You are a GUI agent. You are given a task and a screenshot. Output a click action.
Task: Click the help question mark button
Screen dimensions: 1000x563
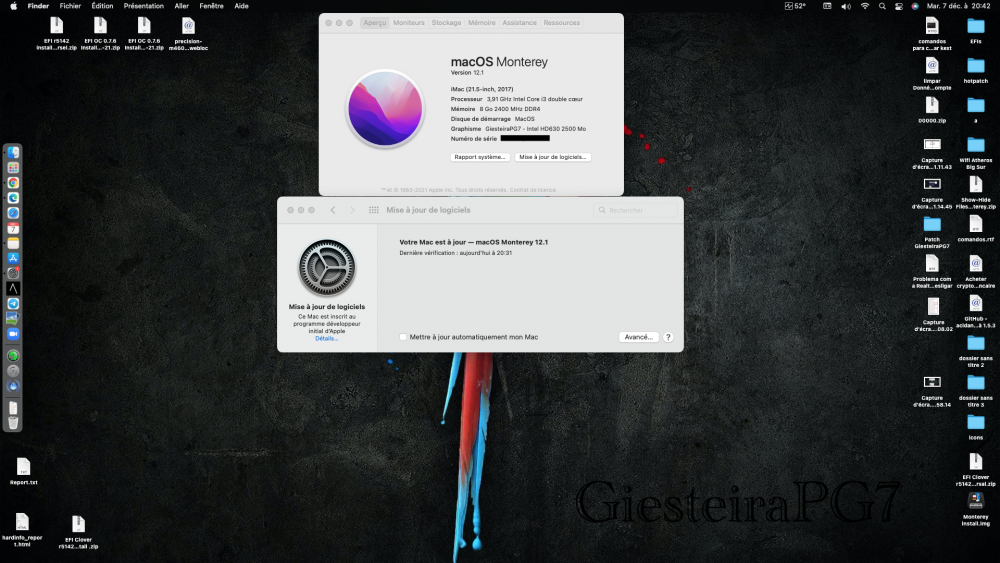point(668,337)
